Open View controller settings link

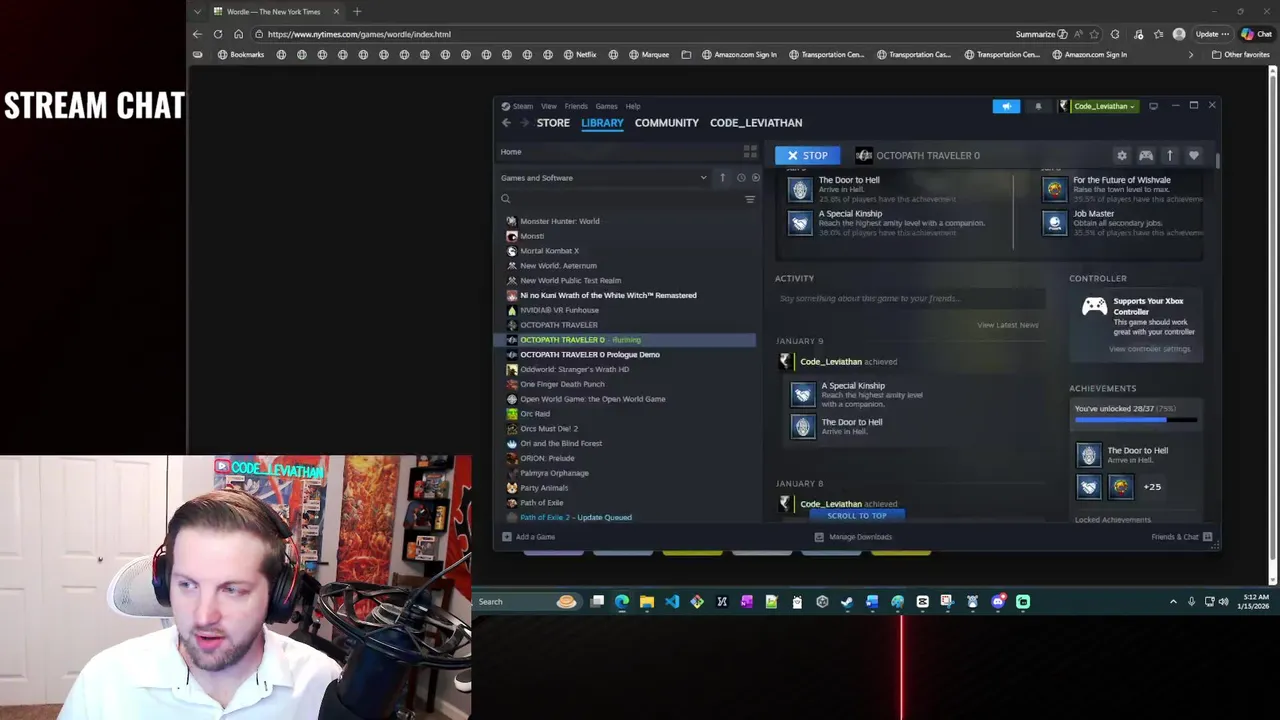pos(1149,349)
